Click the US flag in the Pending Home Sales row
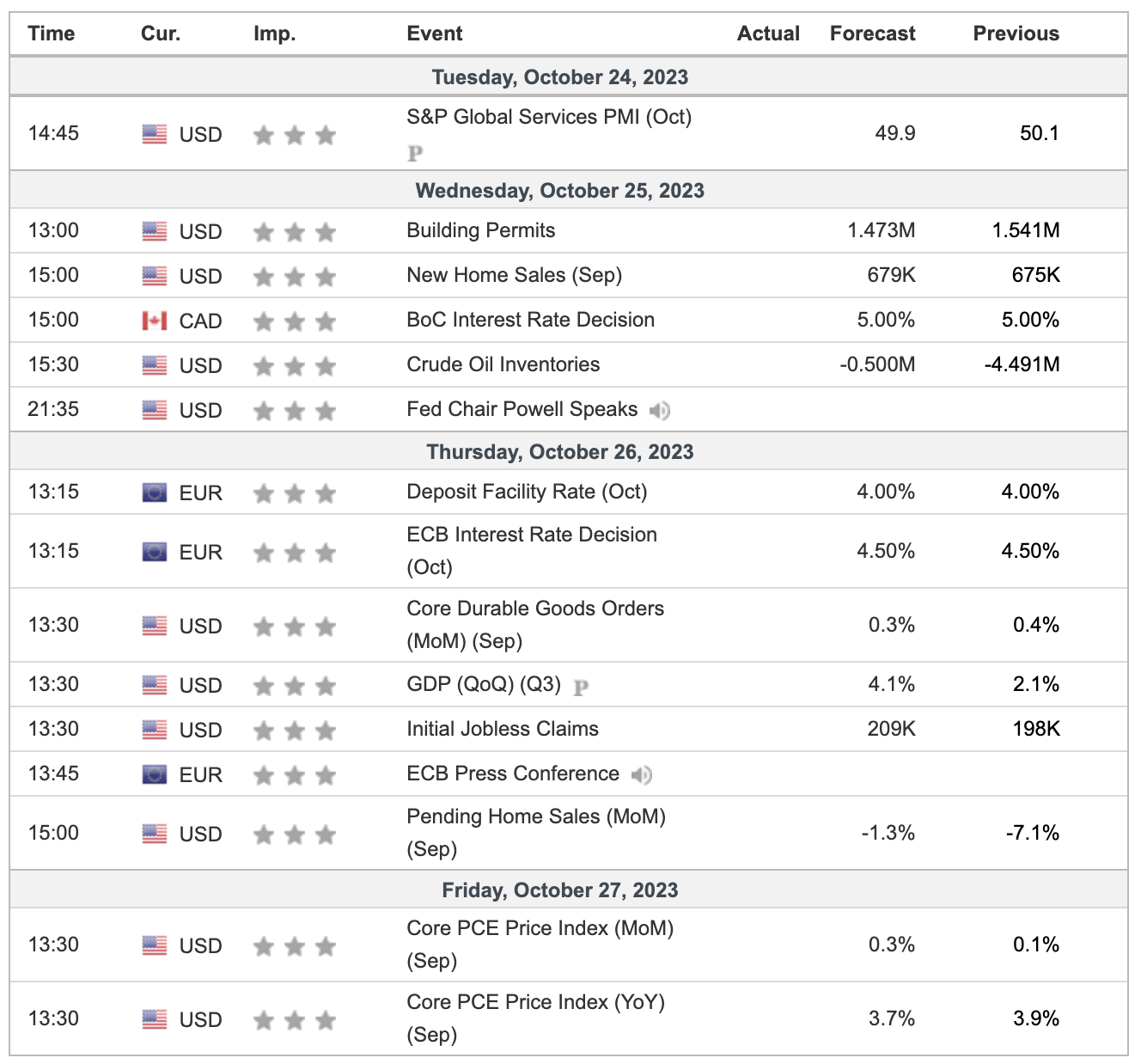 [x=155, y=835]
